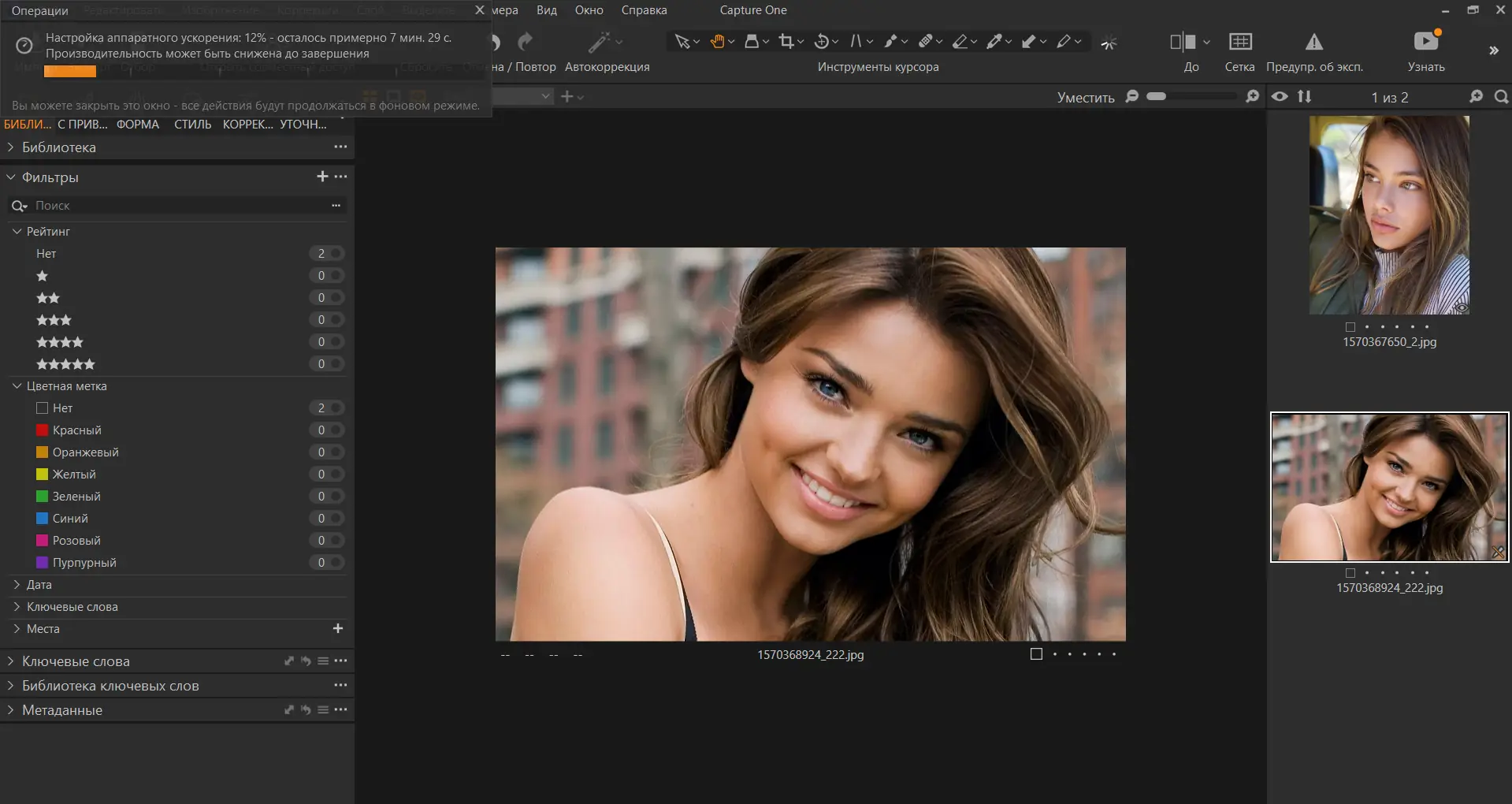Pick the Straighten tool
The height and width of the screenshot is (804, 1512).
856,41
